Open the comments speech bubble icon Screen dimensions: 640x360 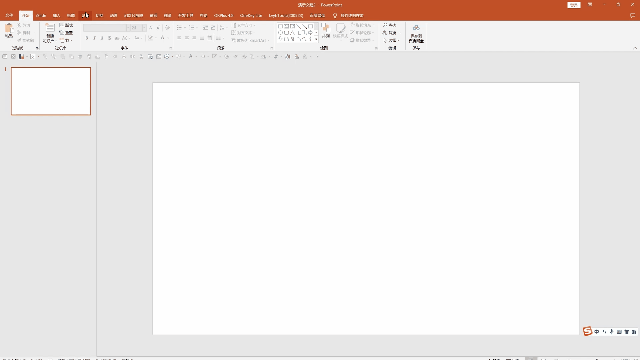point(632,16)
